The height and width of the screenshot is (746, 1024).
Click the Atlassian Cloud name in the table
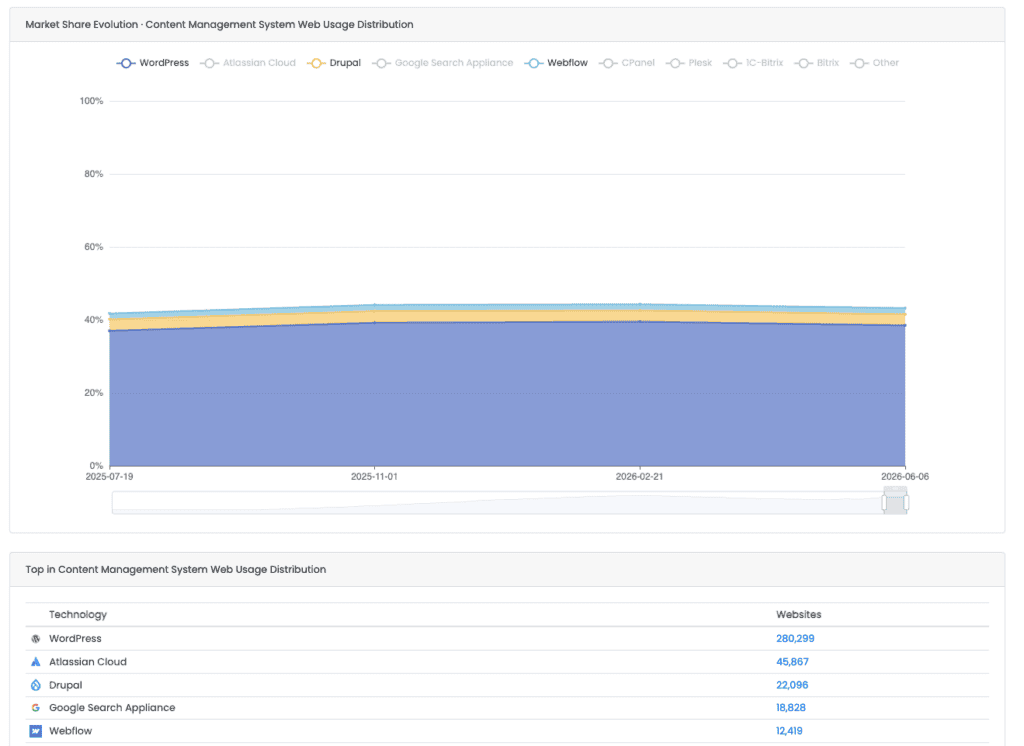[x=88, y=662]
